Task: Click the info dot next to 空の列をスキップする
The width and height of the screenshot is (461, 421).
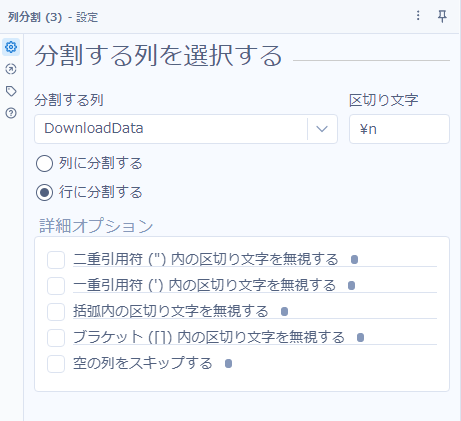Action: 228,363
